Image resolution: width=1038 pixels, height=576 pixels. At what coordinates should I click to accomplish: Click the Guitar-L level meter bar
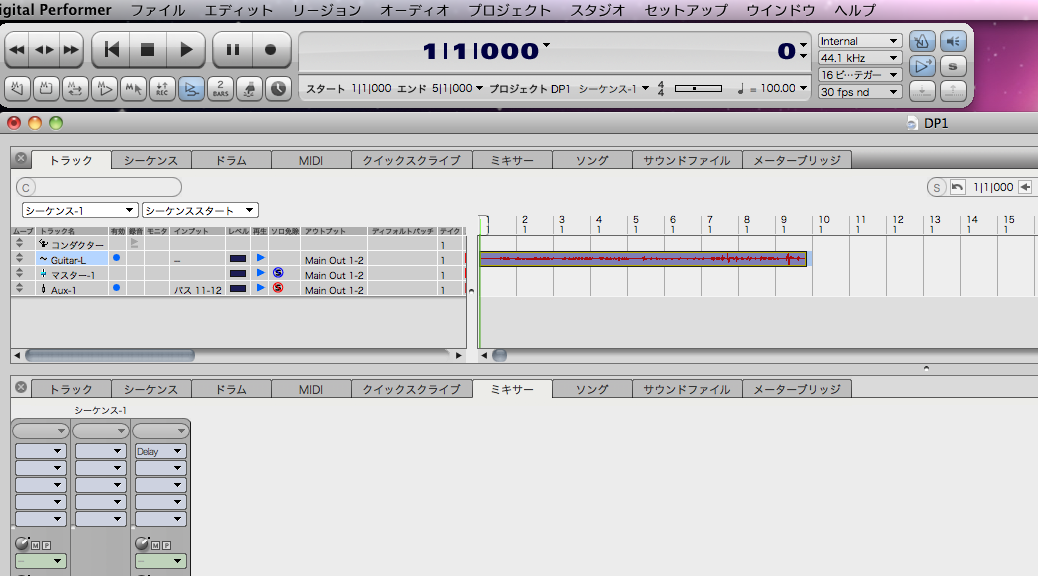(x=238, y=258)
